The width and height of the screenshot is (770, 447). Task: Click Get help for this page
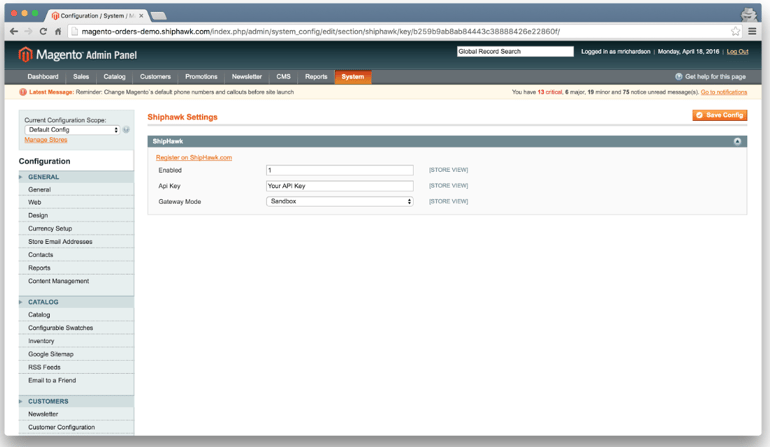click(715, 77)
